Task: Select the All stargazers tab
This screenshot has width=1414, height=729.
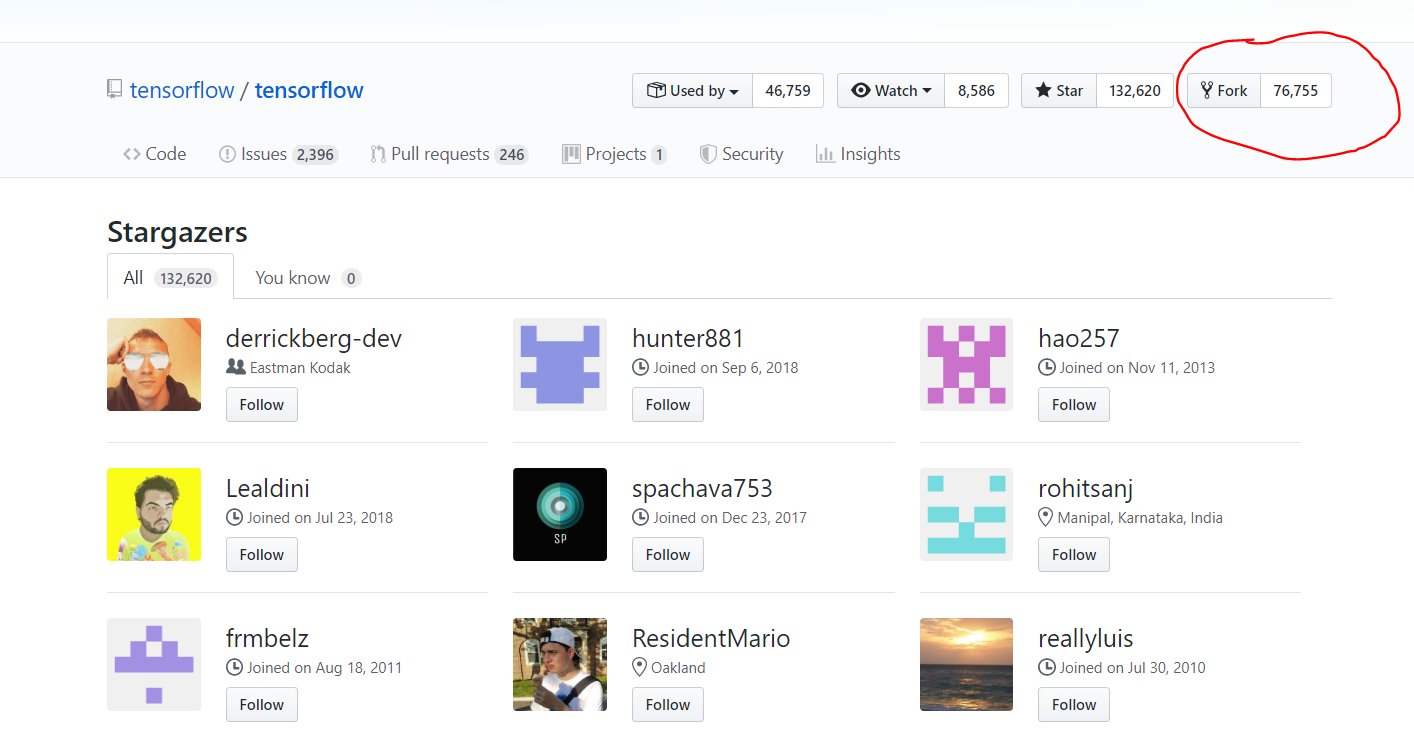Action: pos(170,277)
